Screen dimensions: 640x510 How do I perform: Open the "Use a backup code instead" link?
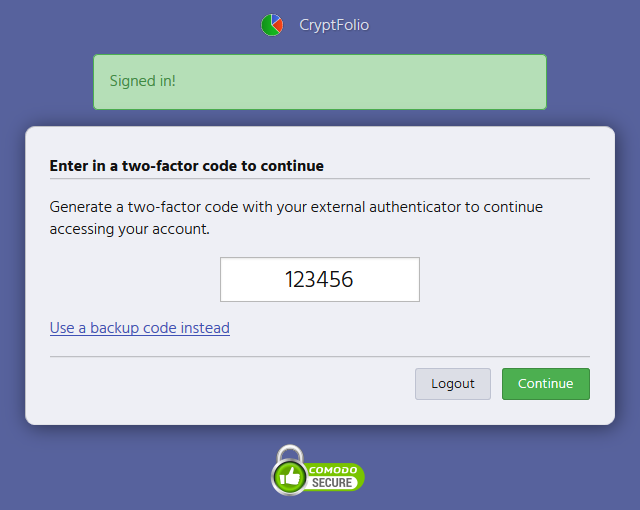(x=140, y=328)
